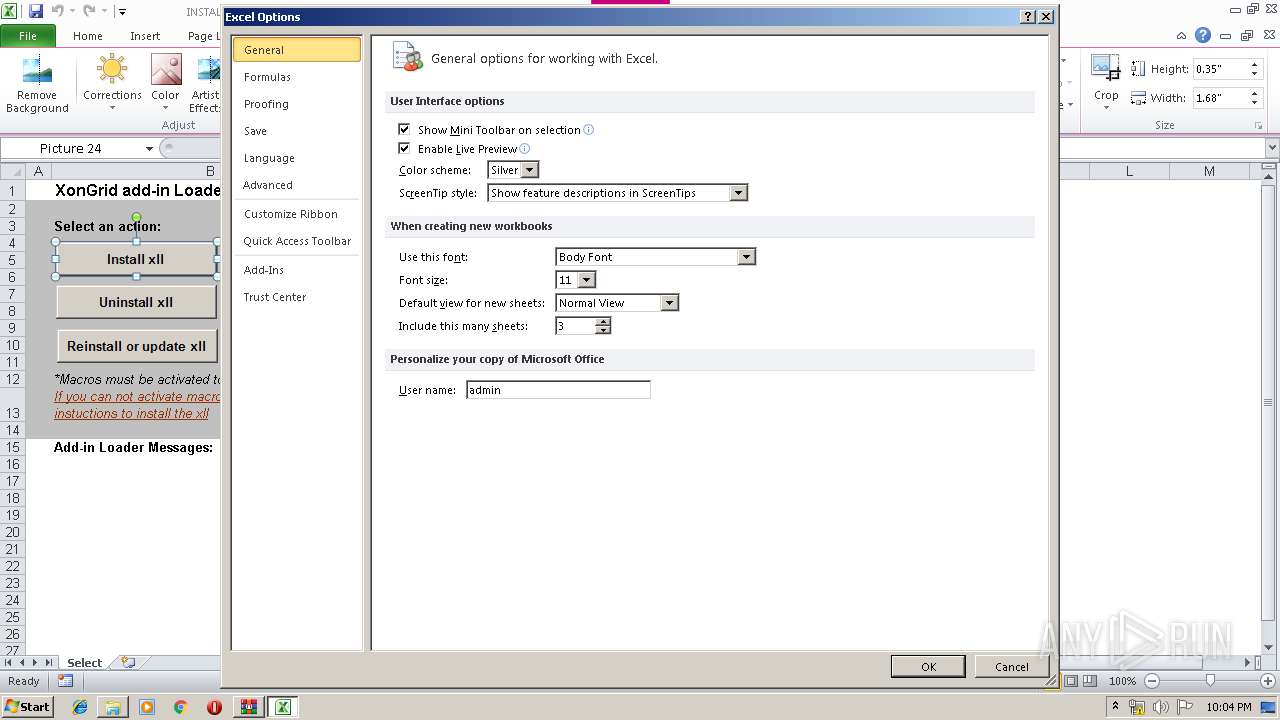Open the Color picture adjustment icon

click(165, 69)
